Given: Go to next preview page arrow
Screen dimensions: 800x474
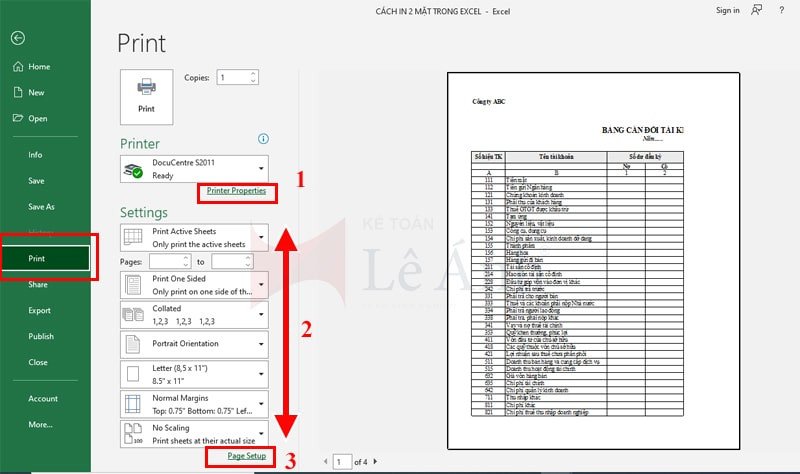Looking at the screenshot, I should pyautogui.click(x=376, y=461).
